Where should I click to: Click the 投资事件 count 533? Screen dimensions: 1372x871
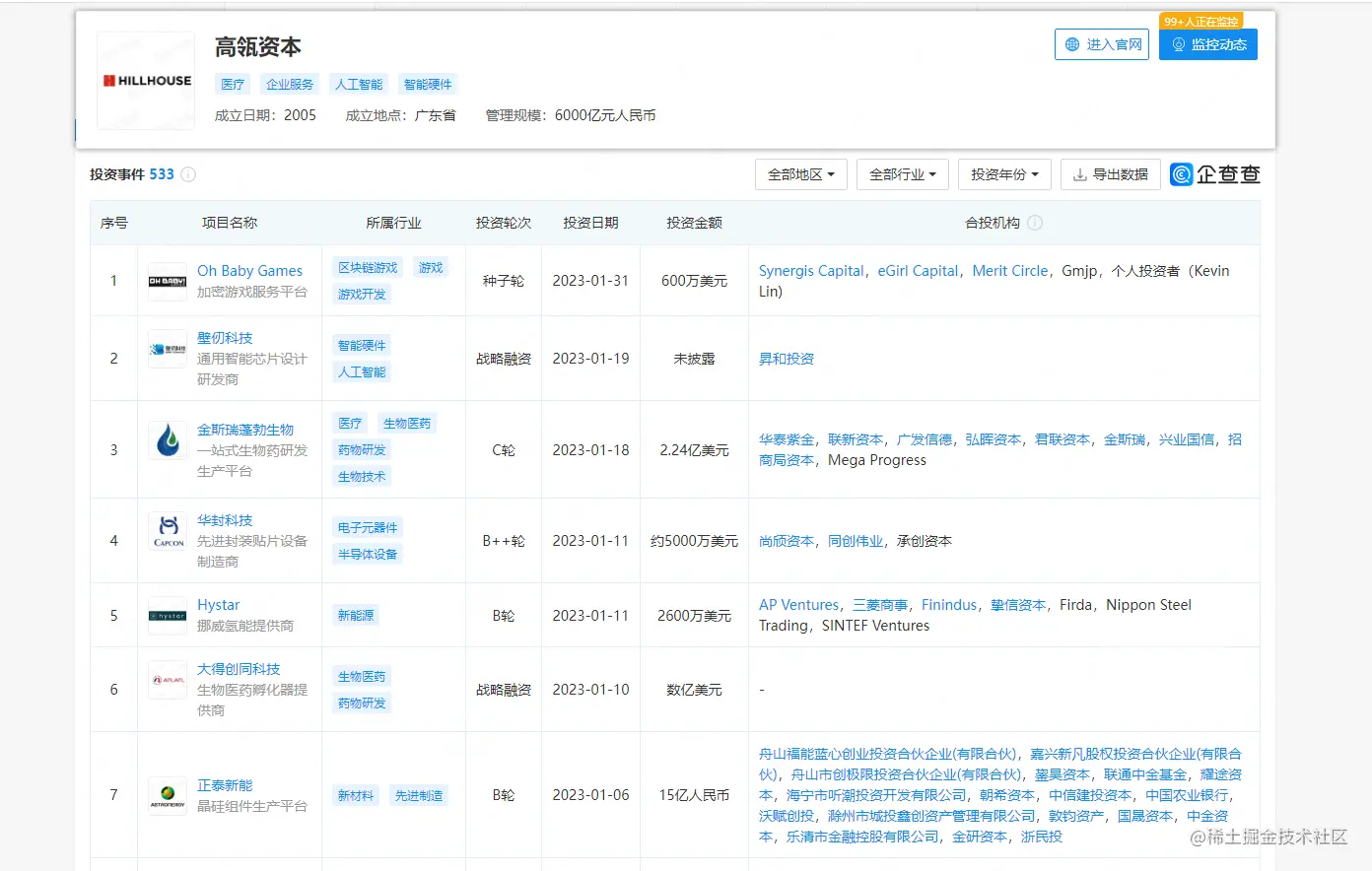[x=162, y=174]
